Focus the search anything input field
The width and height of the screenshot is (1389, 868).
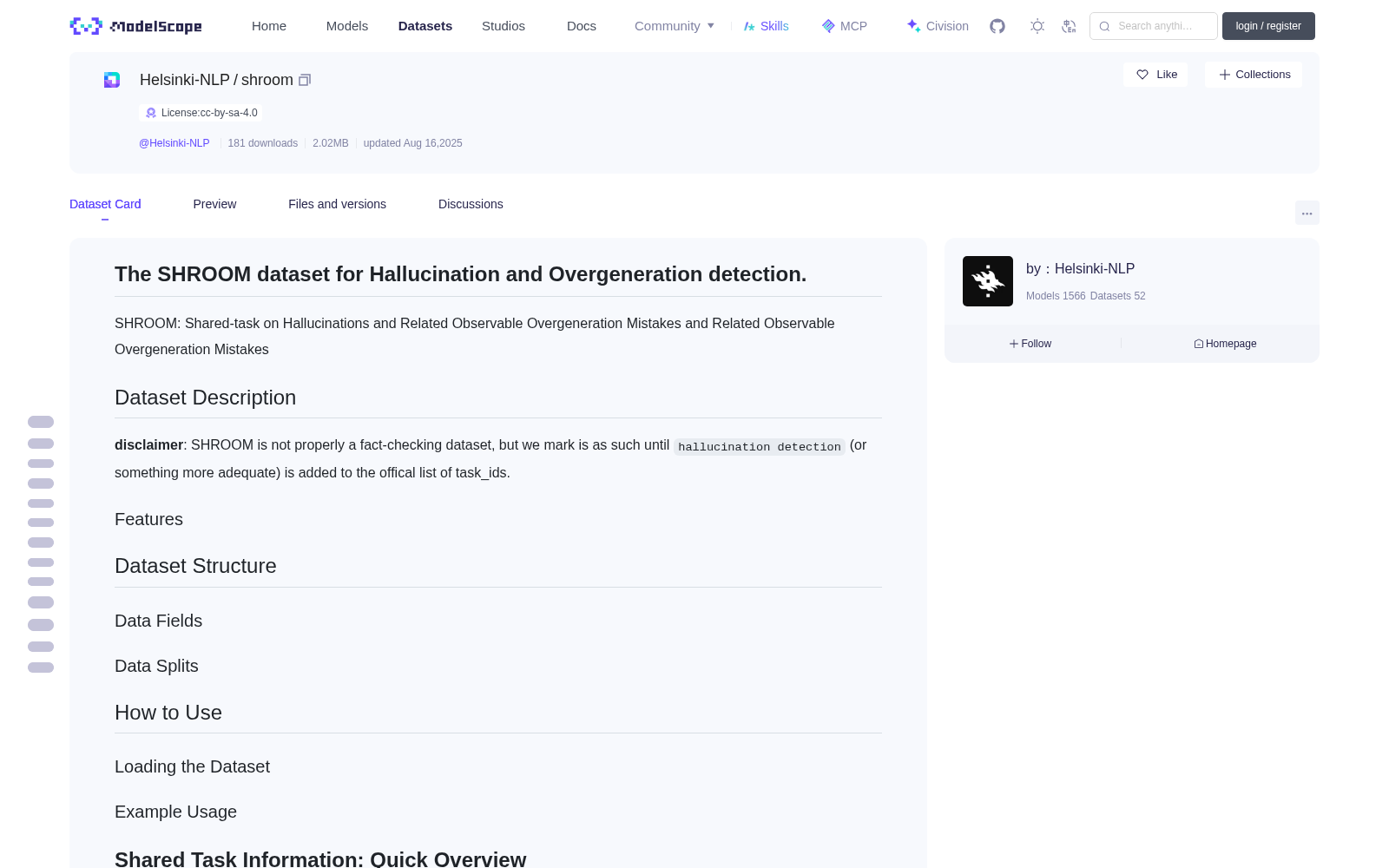tap(1154, 26)
